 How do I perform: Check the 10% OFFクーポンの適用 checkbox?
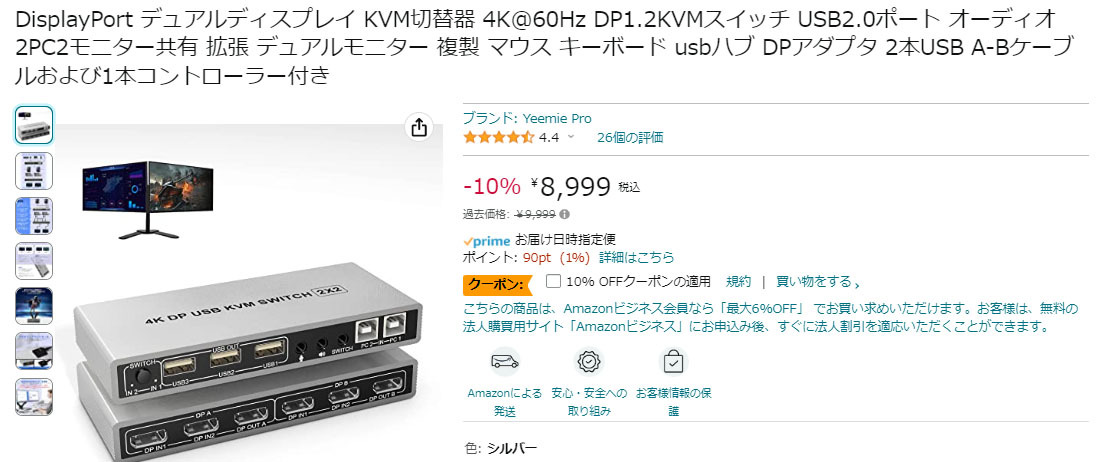(x=553, y=281)
